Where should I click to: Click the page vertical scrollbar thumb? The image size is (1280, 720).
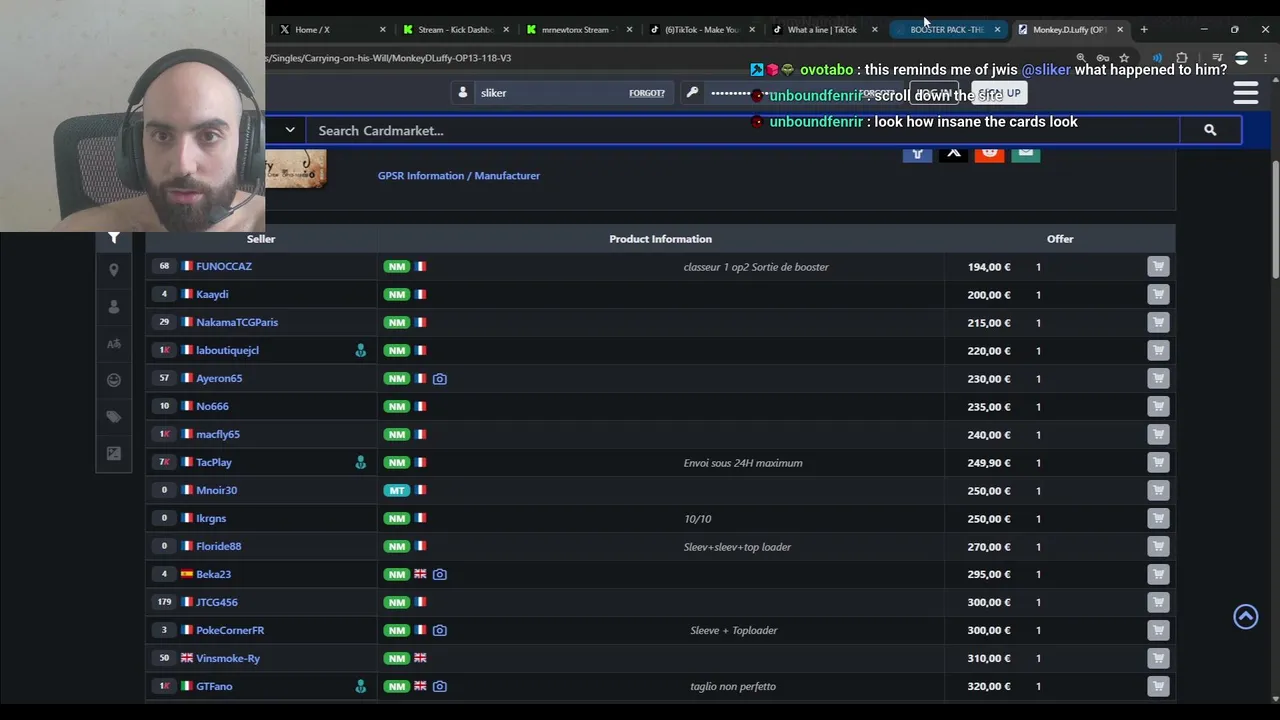coord(1275,220)
